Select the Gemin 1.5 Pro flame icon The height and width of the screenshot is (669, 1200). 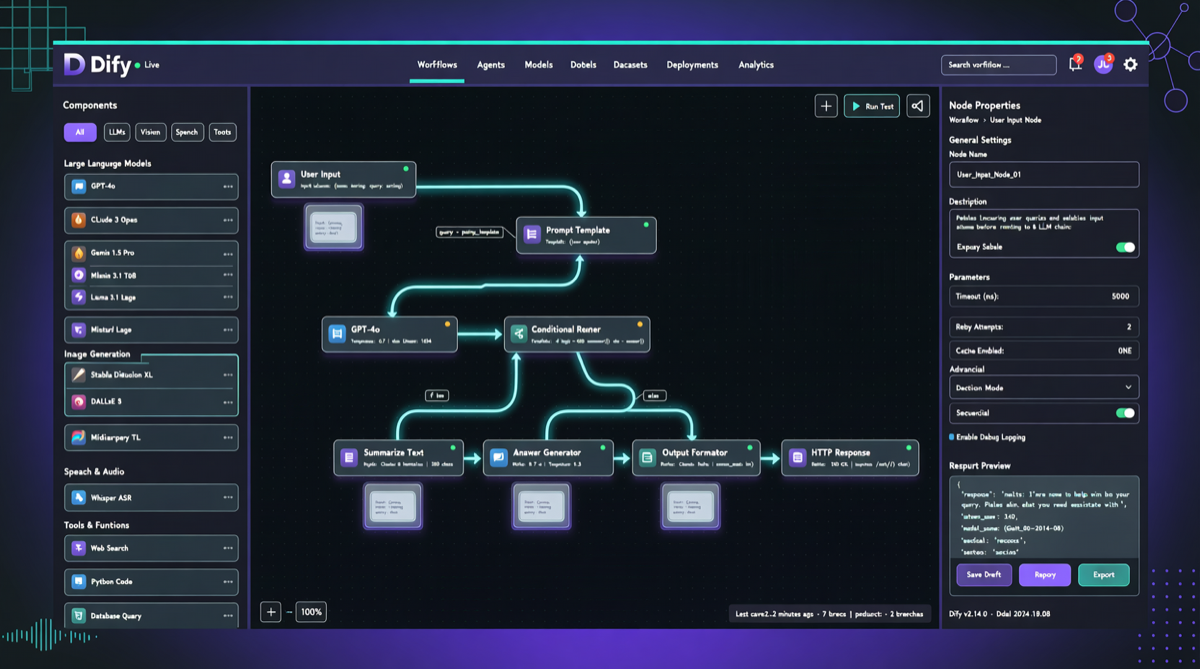78,253
